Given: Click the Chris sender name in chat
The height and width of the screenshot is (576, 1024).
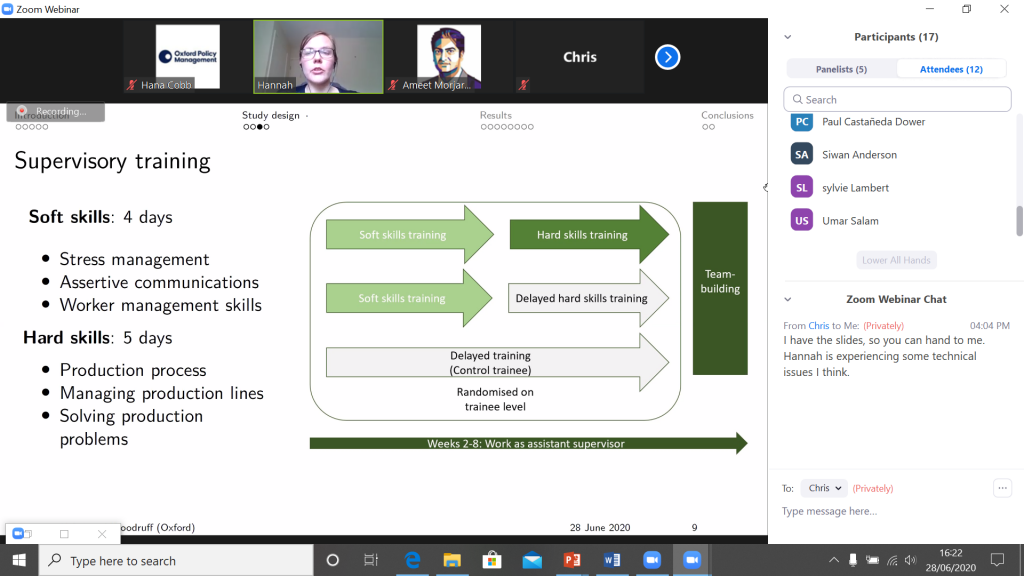Looking at the screenshot, I should (x=818, y=325).
